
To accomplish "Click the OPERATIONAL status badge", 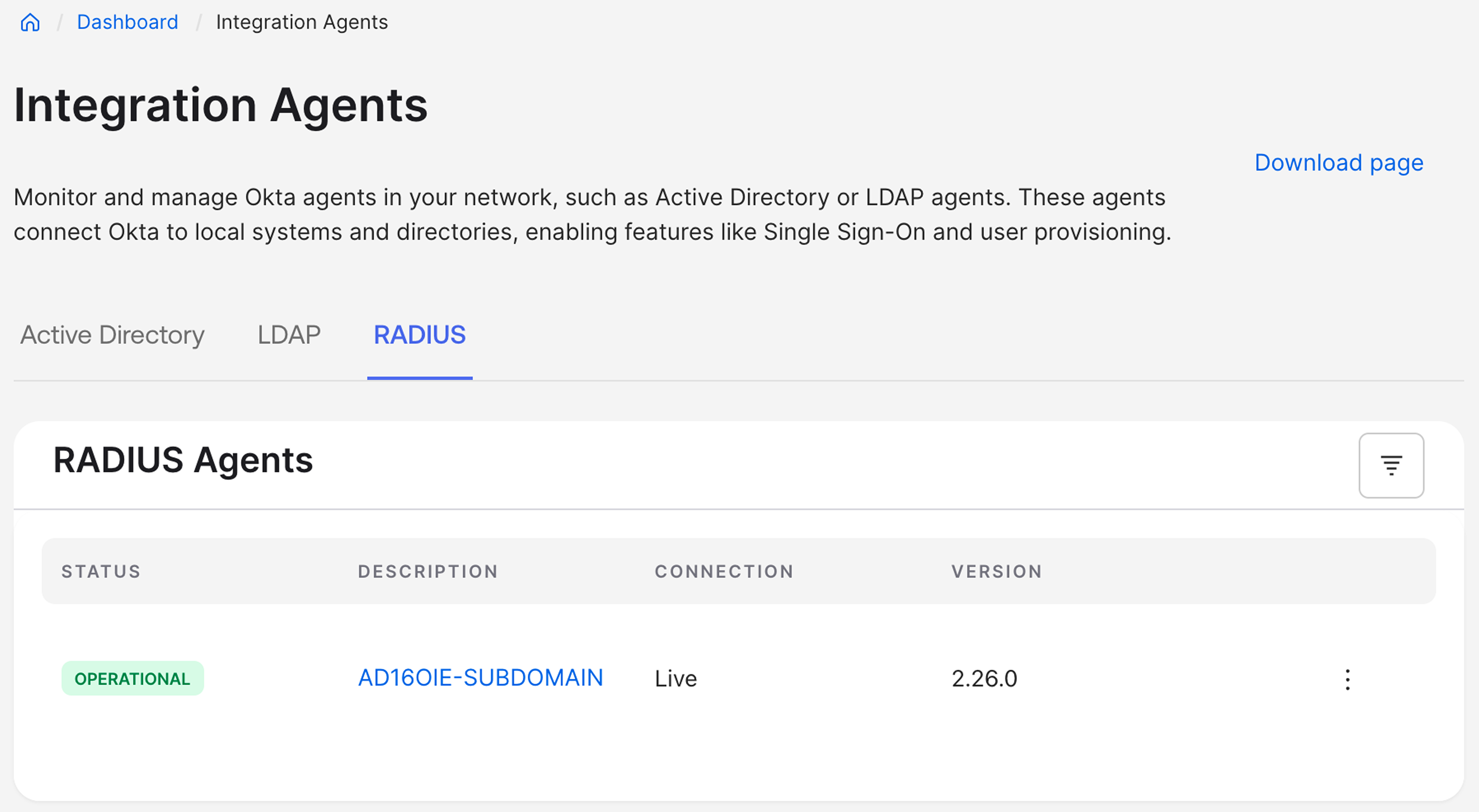I will coord(133,678).
